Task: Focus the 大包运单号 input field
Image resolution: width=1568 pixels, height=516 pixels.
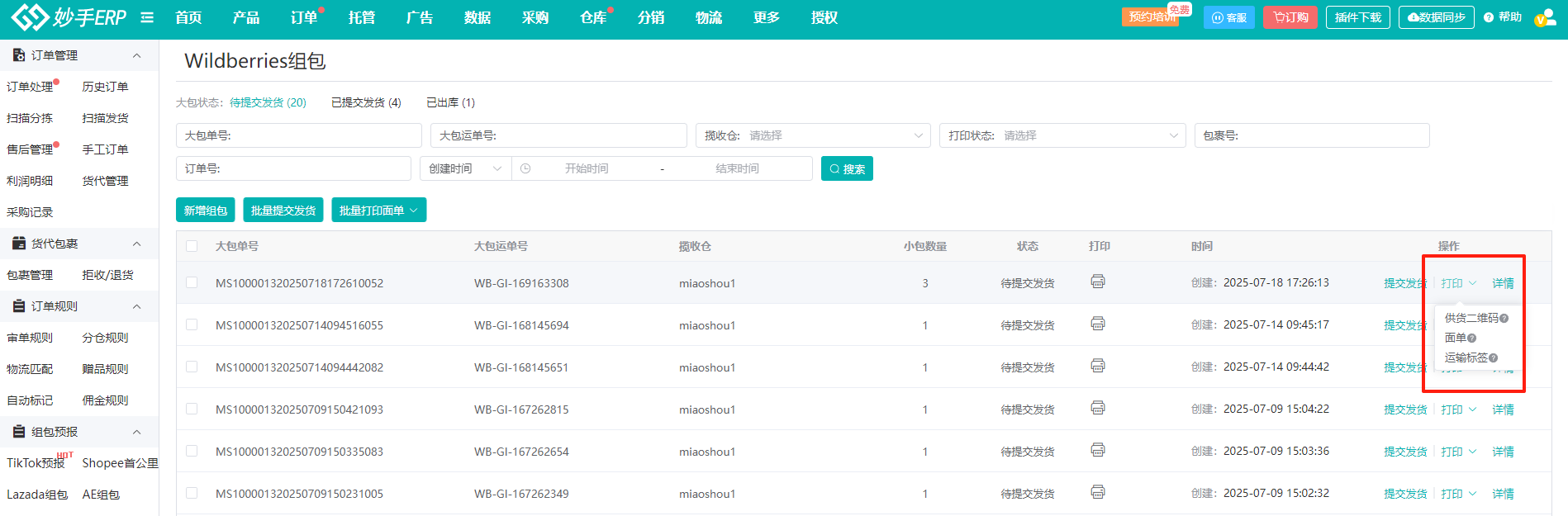Action: tap(558, 135)
